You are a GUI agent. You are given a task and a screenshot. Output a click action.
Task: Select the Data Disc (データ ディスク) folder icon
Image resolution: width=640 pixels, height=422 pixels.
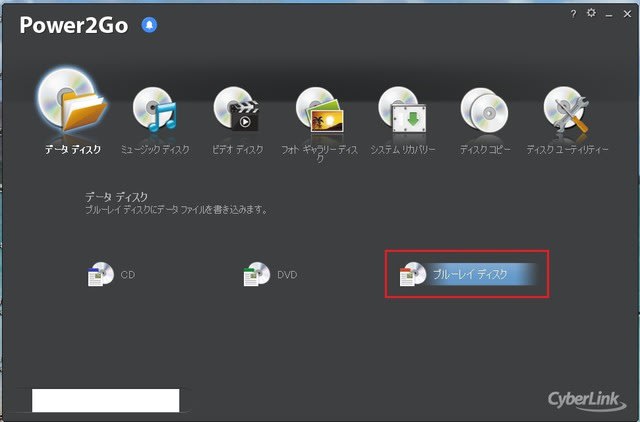pyautogui.click(x=73, y=101)
